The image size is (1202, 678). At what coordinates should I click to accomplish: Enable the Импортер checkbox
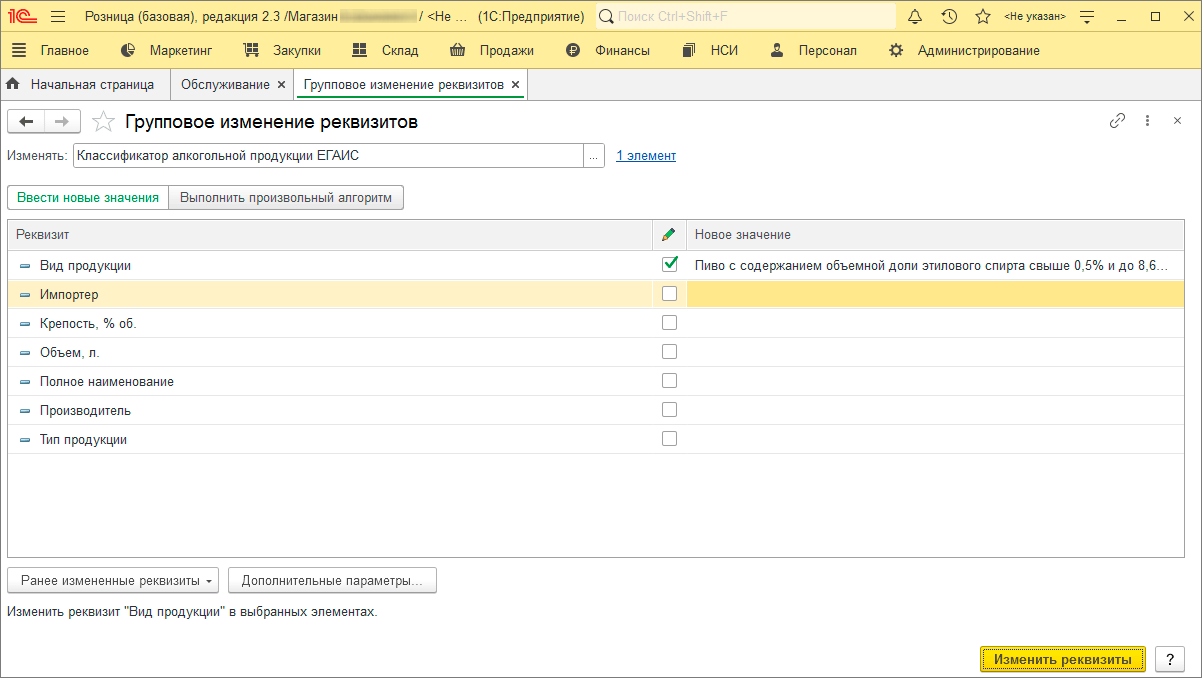point(670,294)
